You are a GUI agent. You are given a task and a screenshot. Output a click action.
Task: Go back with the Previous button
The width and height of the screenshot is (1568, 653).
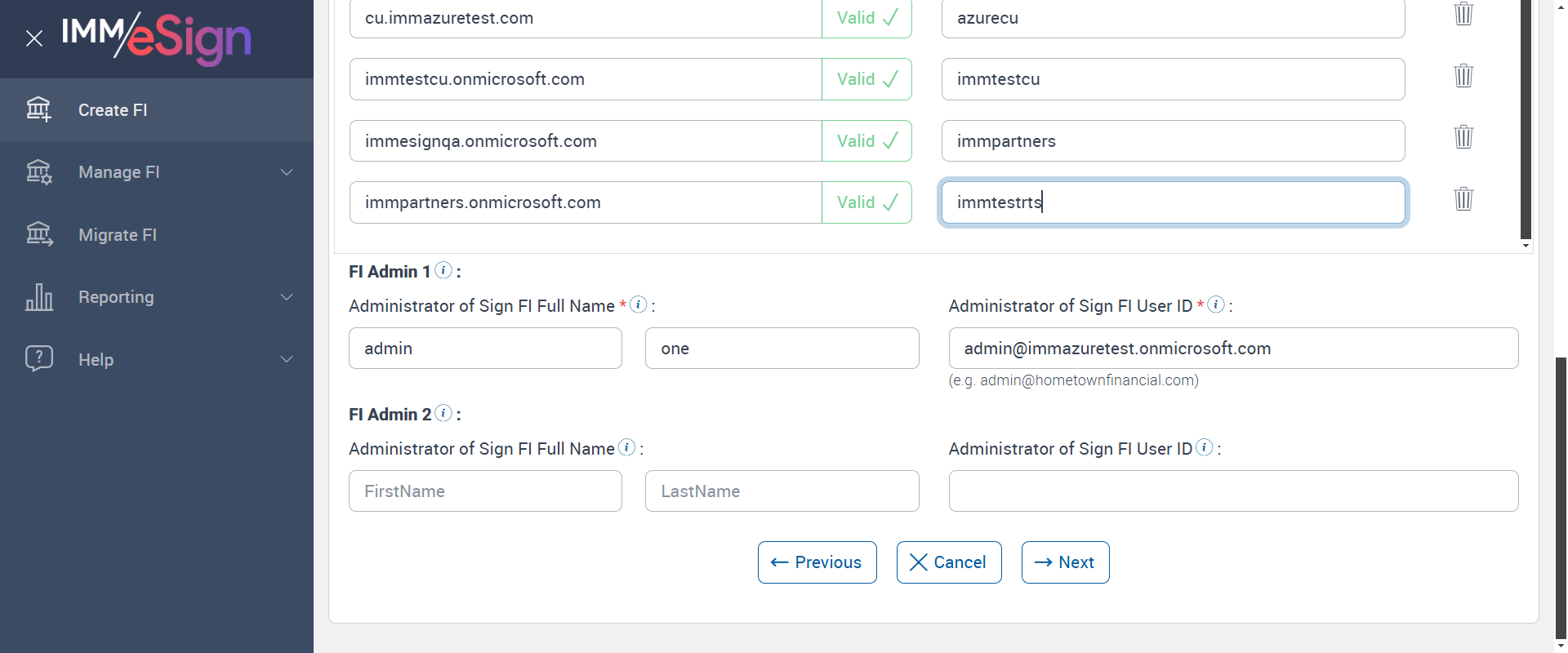(x=817, y=562)
